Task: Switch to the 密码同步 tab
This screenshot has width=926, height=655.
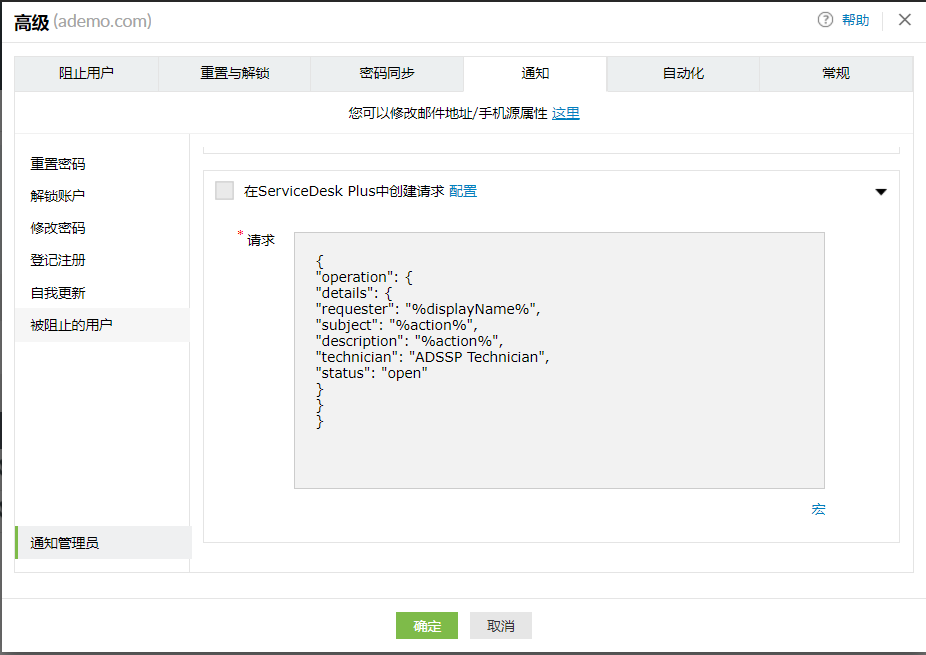Action: click(386, 73)
